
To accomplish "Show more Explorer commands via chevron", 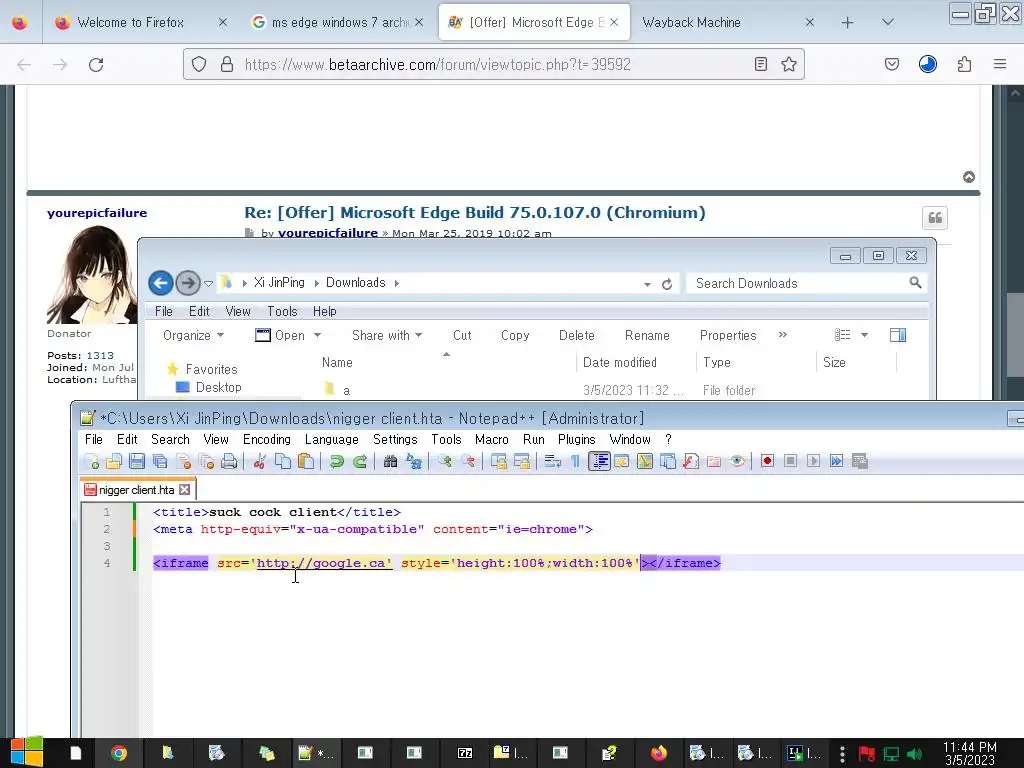I will (782, 335).
